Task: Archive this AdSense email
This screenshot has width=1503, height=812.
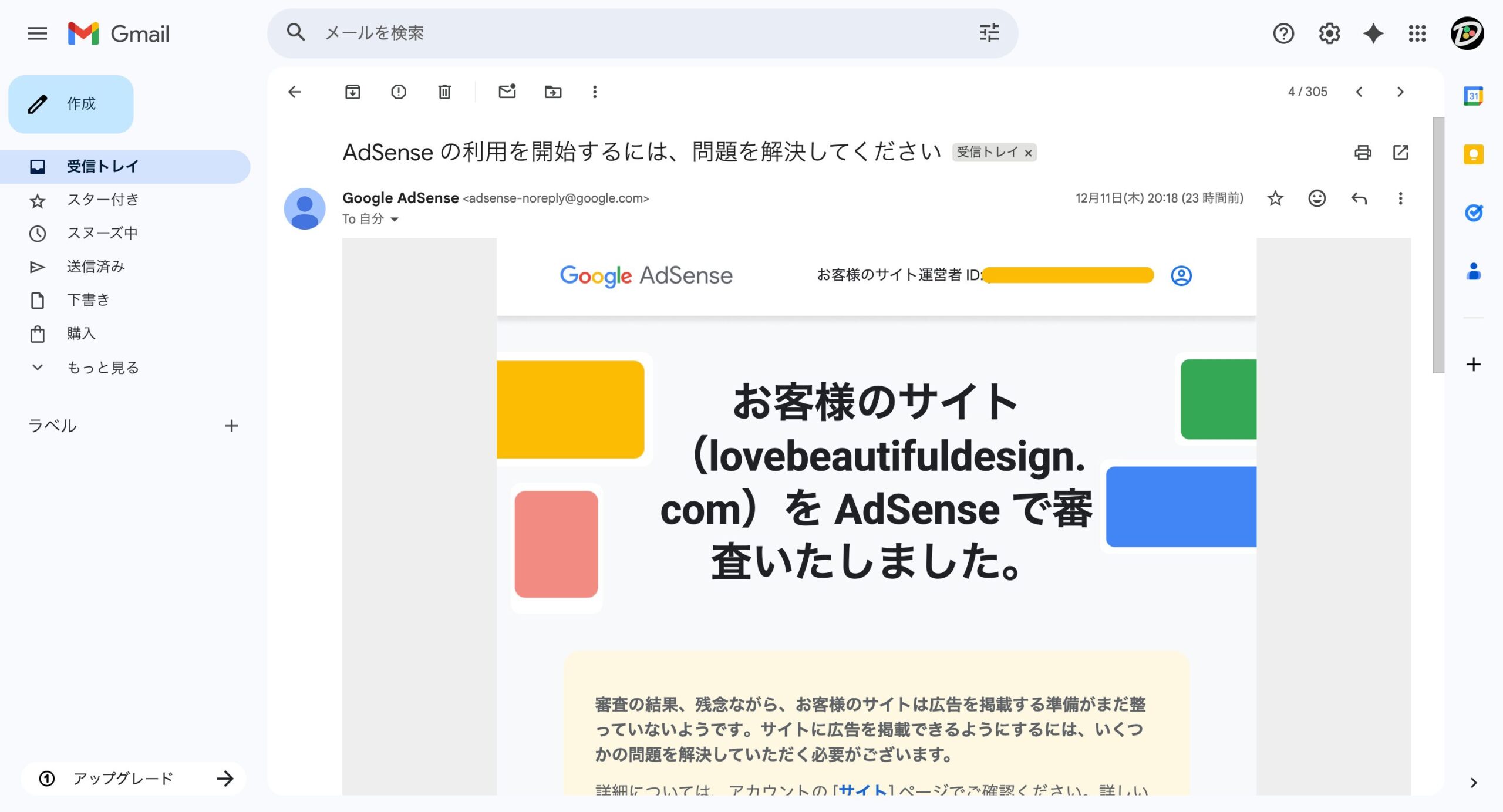Action: click(352, 92)
